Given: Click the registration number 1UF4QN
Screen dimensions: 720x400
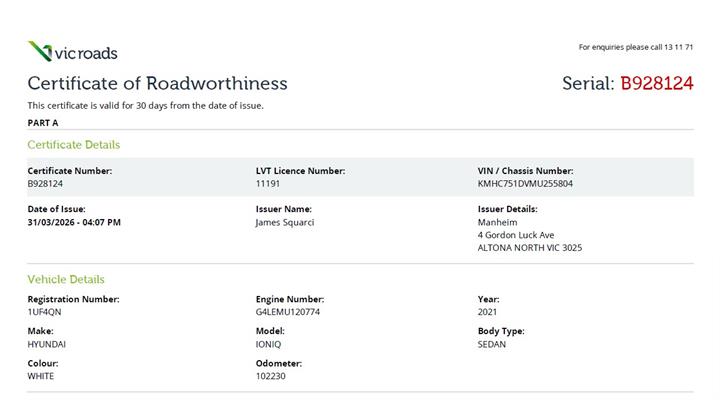Looking at the screenshot, I should pos(44,312).
